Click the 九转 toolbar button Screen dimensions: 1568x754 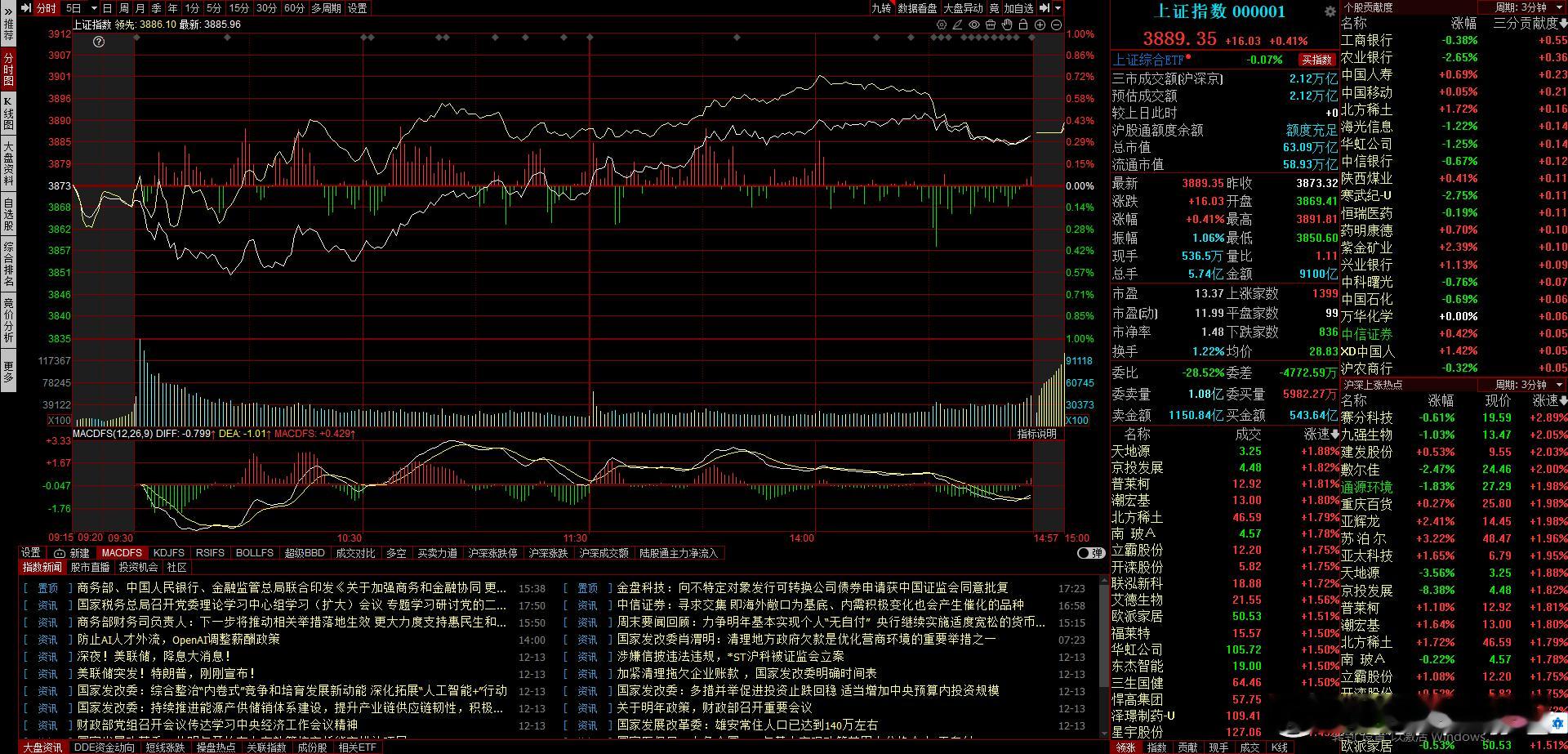point(881,8)
